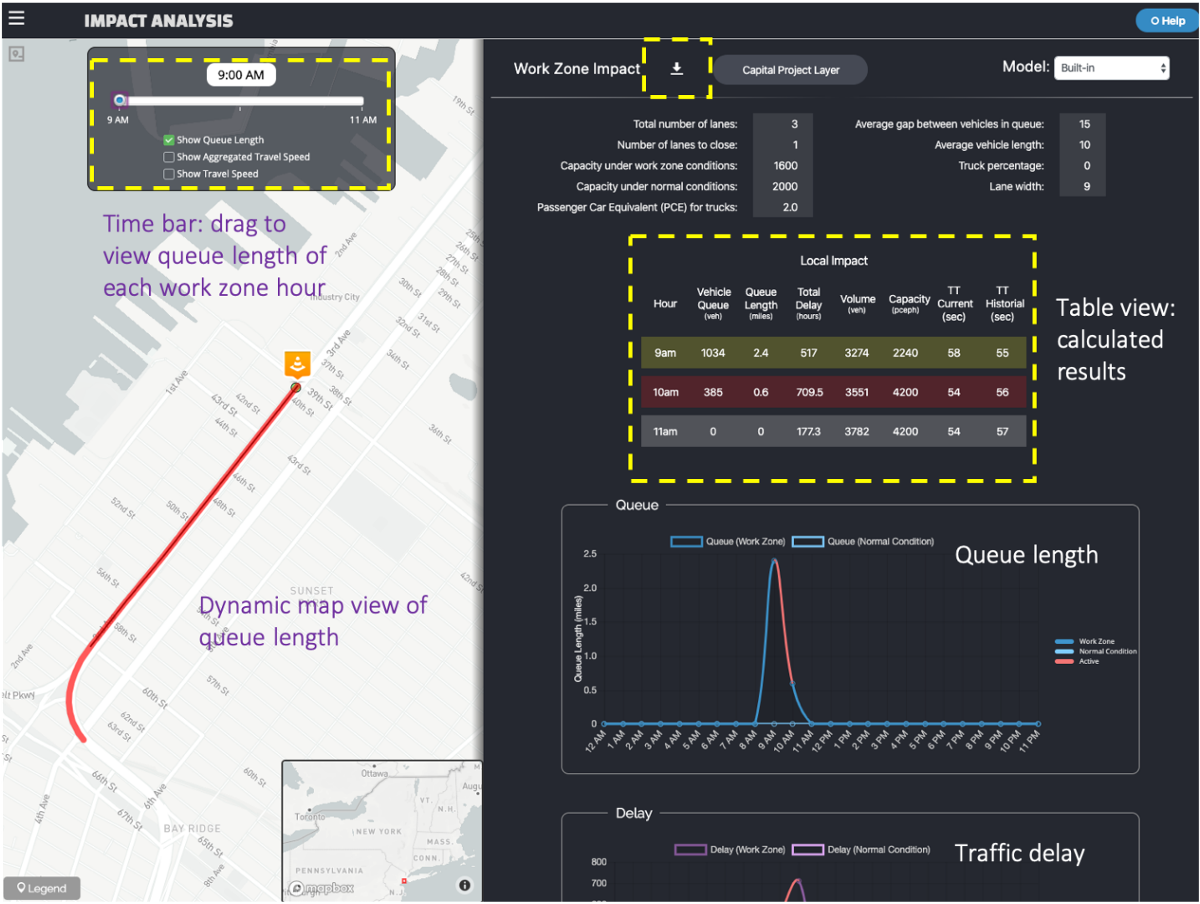Edit Total number of lanes field

783,124
